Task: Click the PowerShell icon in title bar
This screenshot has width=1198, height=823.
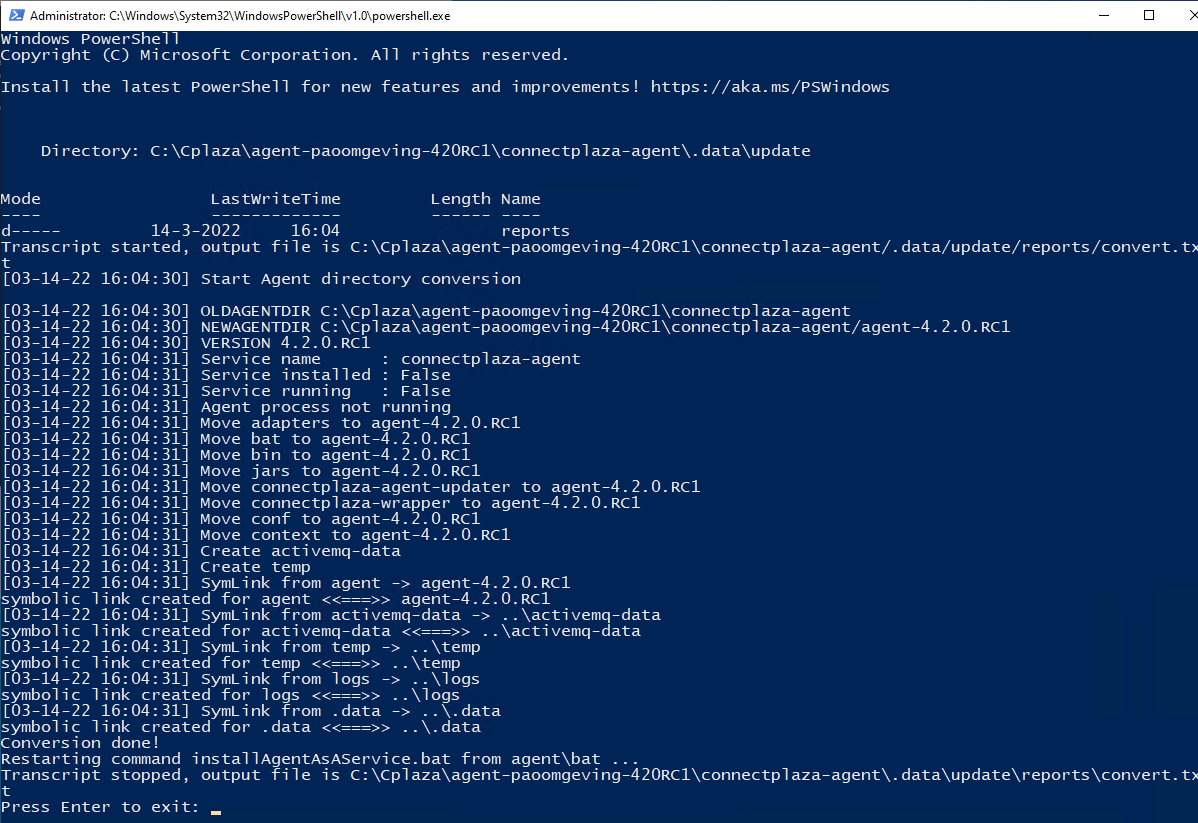Action: click(x=16, y=15)
